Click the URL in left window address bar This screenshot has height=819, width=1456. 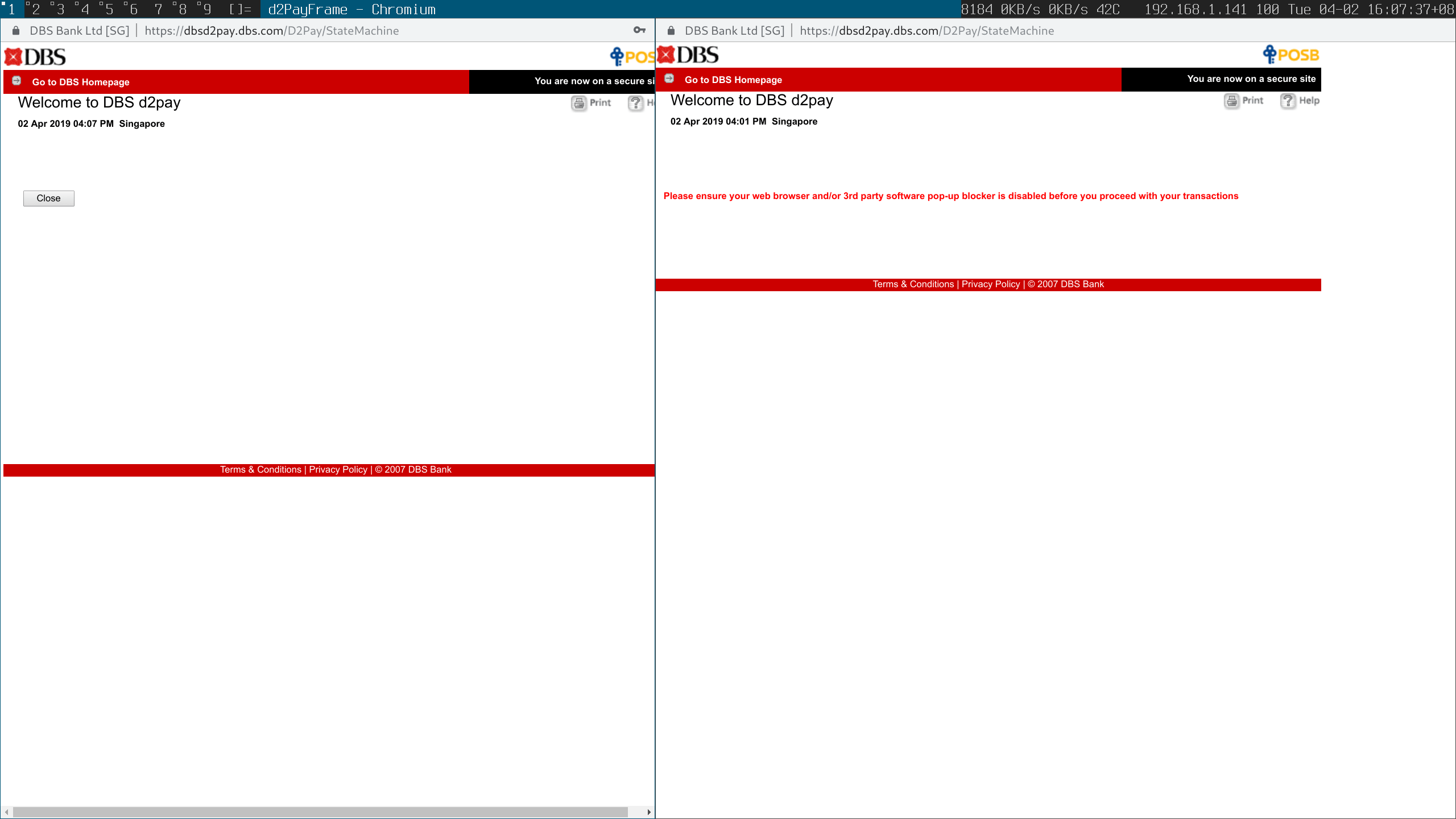(272, 31)
